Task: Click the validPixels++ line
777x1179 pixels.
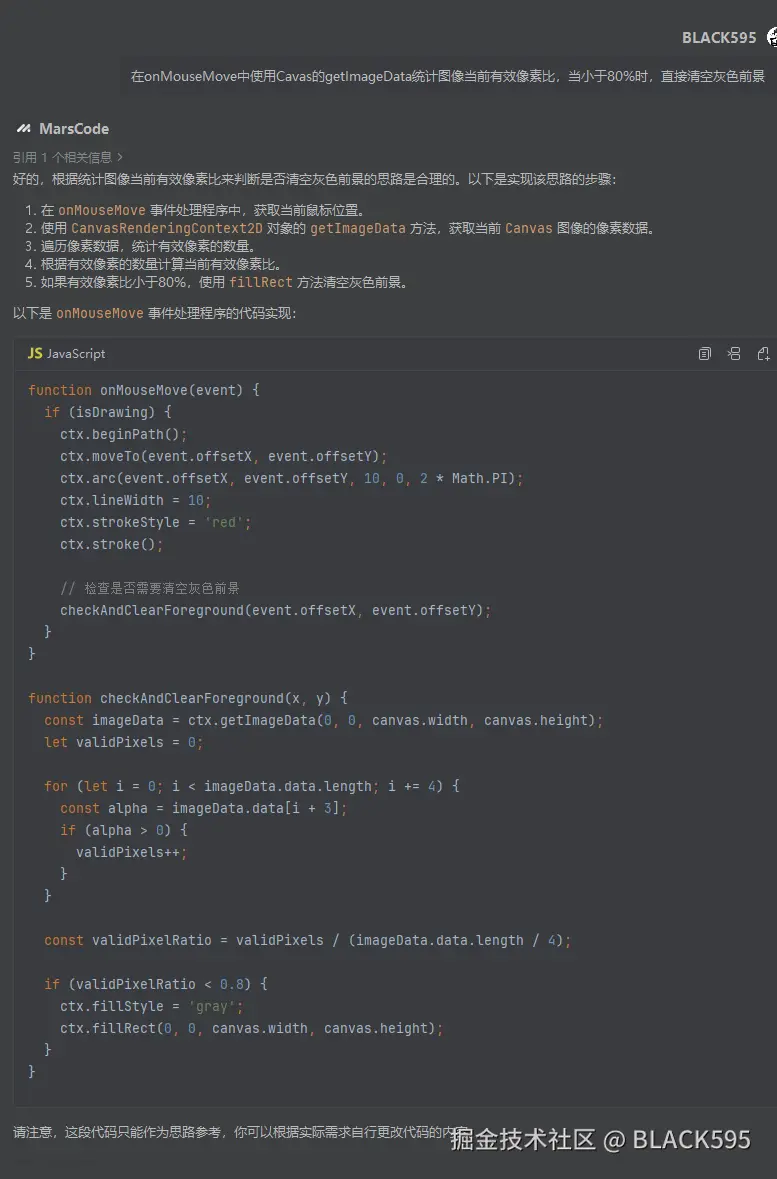Action: click(132, 852)
